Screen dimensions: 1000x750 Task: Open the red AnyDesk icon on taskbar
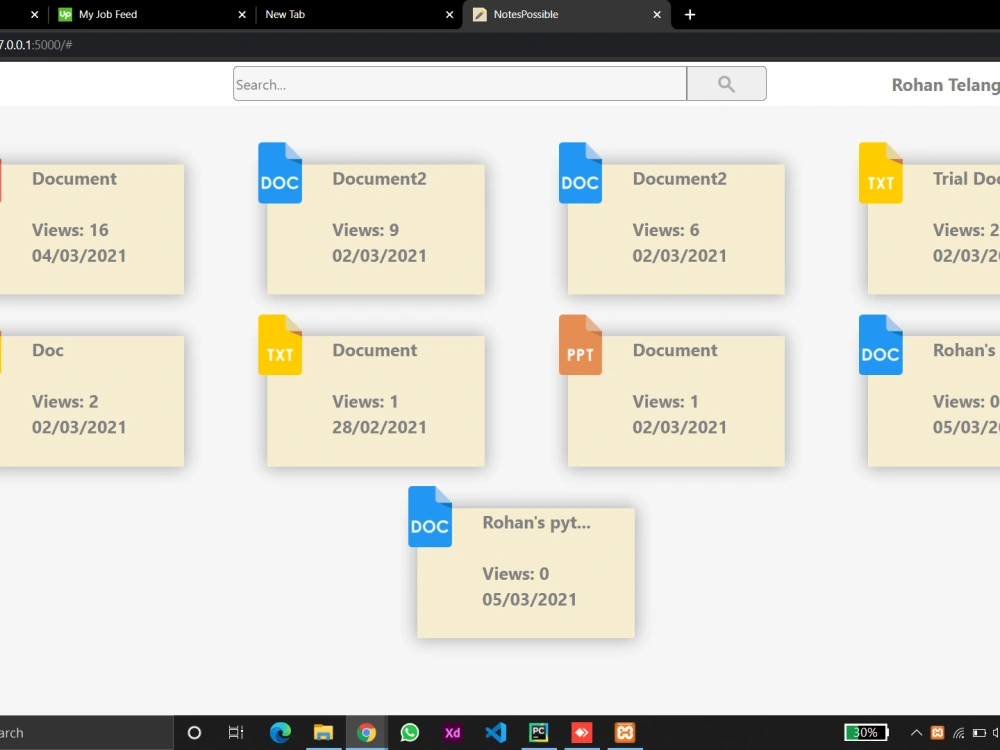point(582,733)
